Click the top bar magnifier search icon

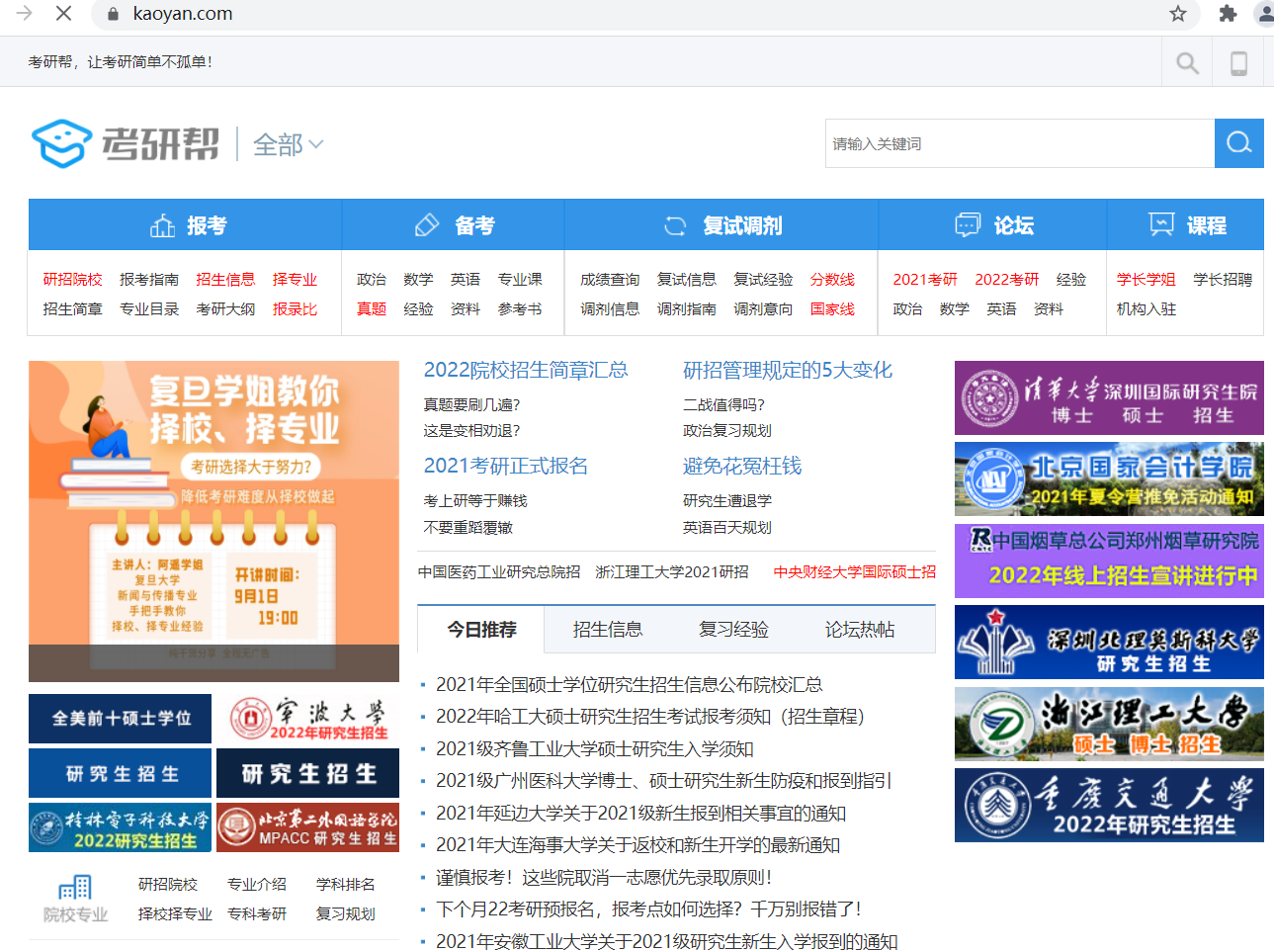[x=1187, y=62]
